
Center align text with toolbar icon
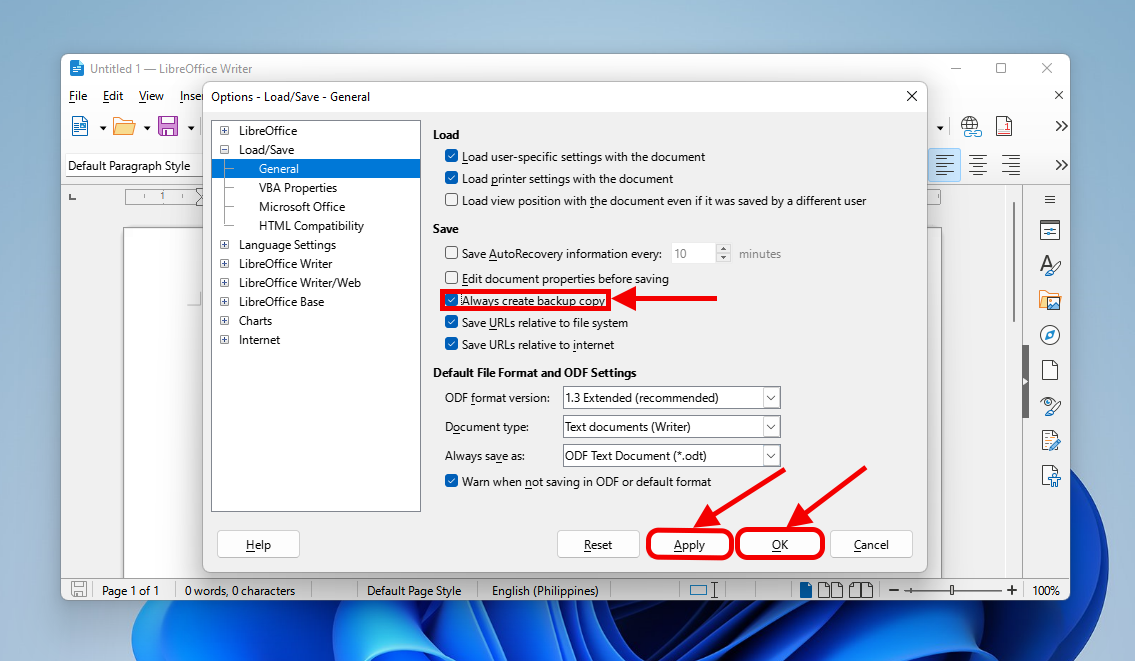[x=977, y=165]
